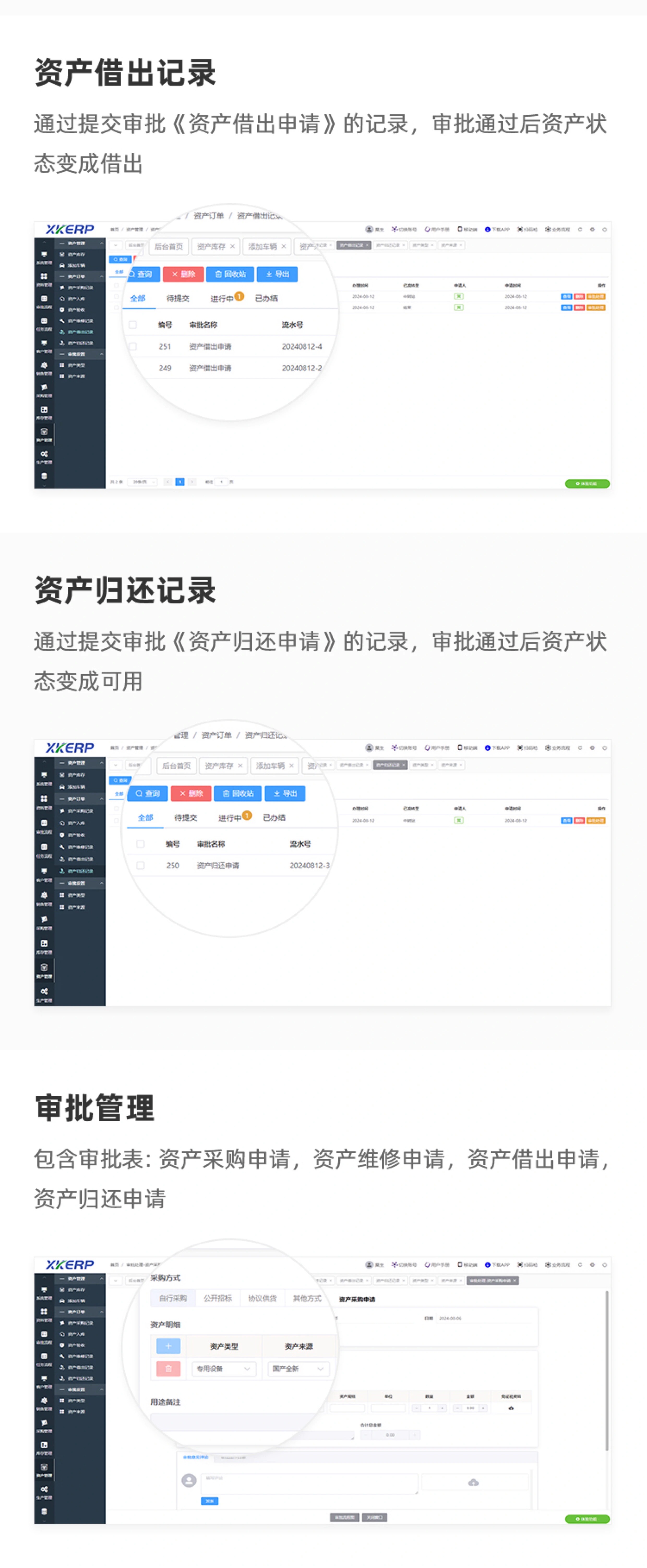Click the cloud upload icon beside comment box
Image resolution: width=647 pixels, height=1568 pixels.
click(x=473, y=1482)
